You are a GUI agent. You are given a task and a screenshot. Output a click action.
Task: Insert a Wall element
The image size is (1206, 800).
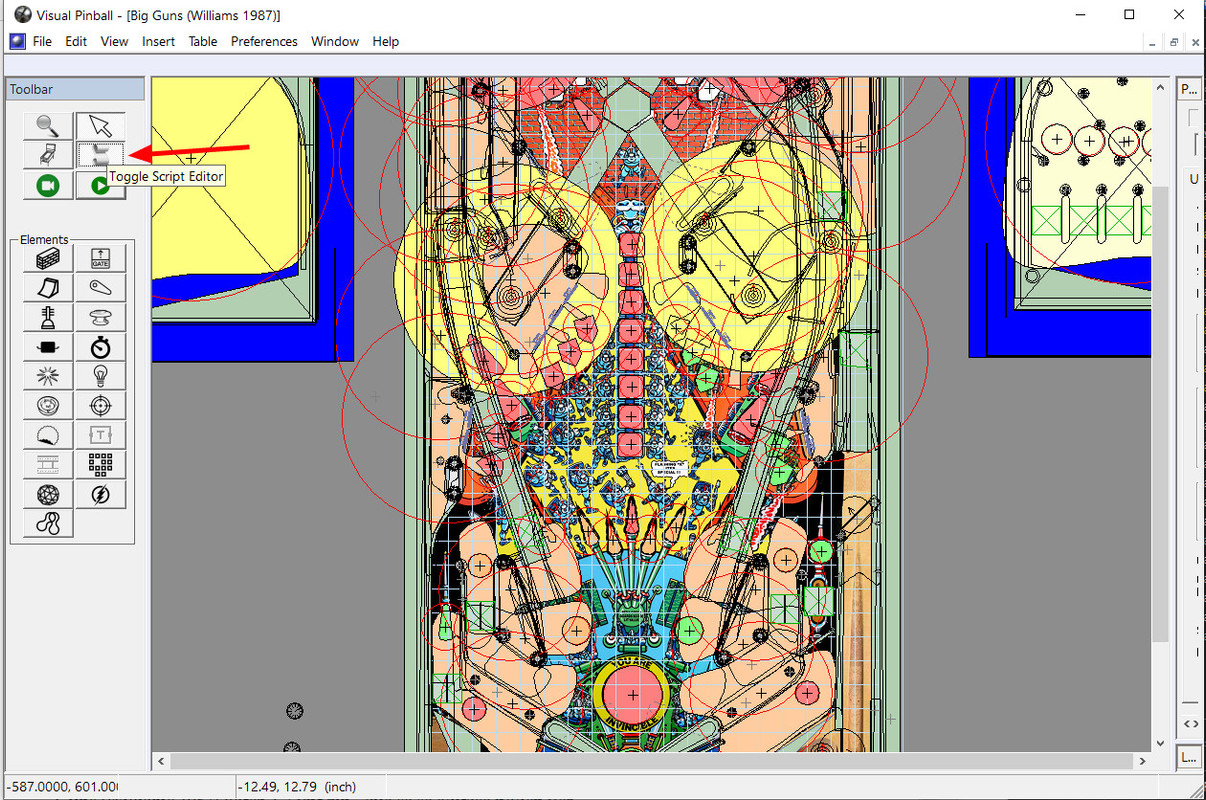coord(48,258)
